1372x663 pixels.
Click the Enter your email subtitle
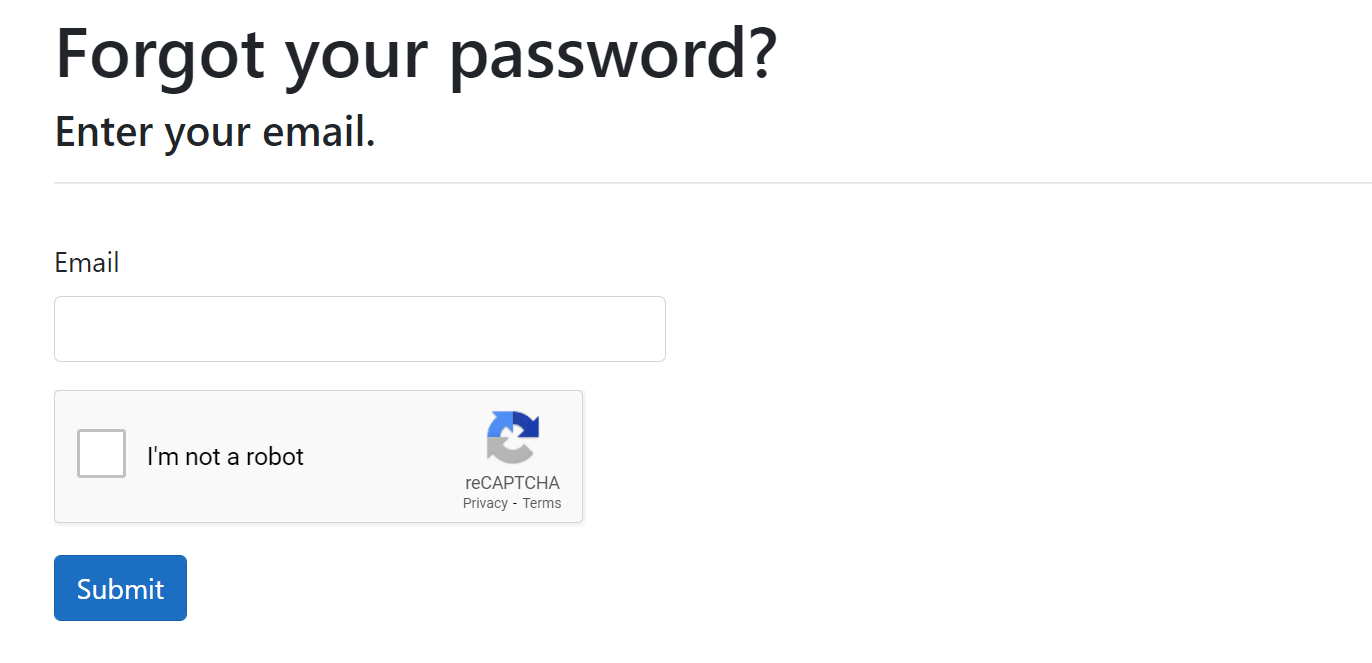click(215, 131)
